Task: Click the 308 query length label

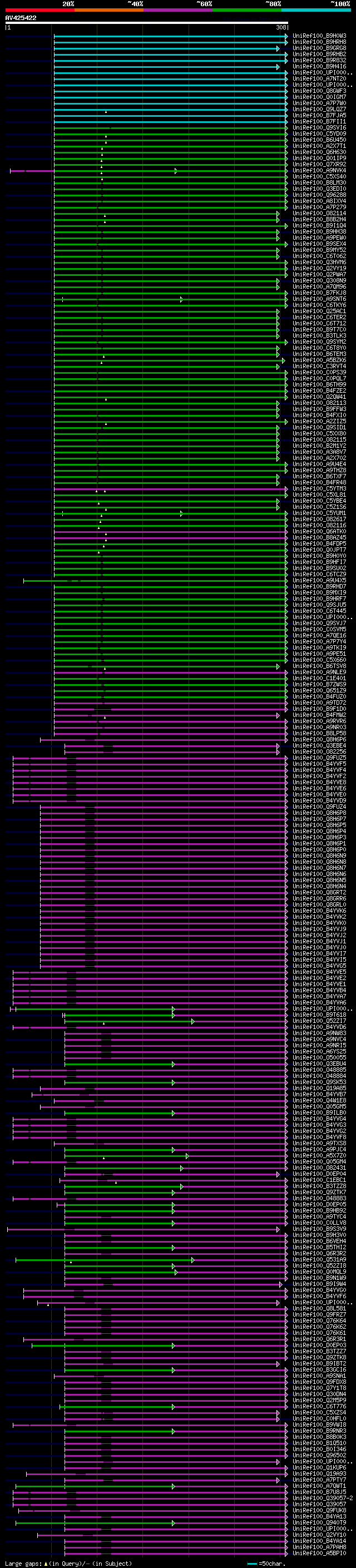Action: tap(281, 27)
